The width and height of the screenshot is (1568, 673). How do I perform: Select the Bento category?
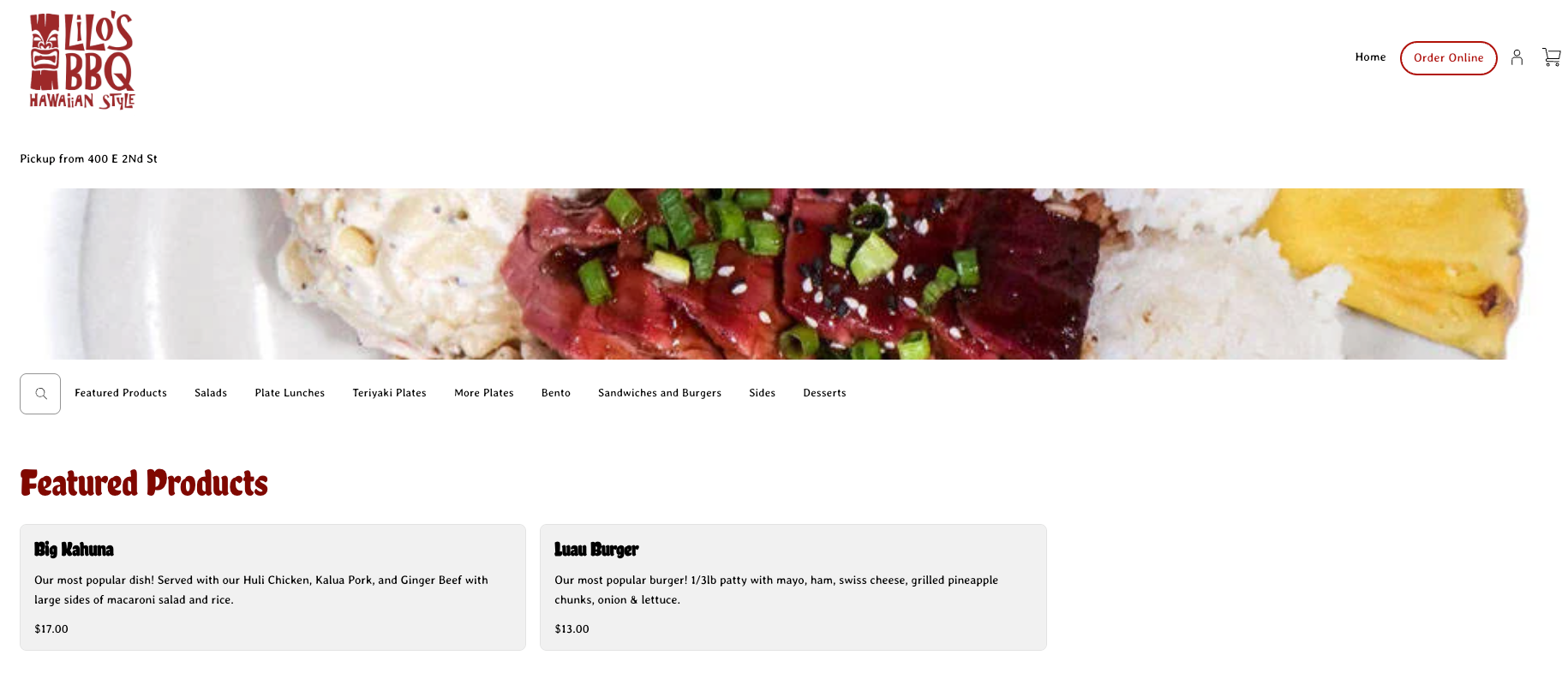click(556, 393)
